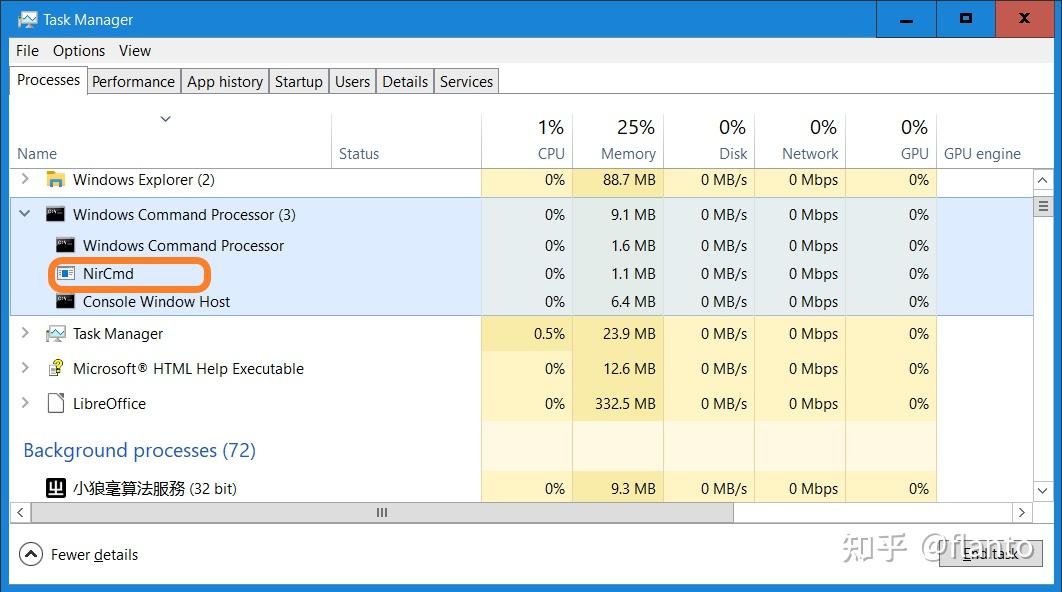Viewport: 1062px width, 592px height.
Task: Click the Task Manager process icon
Action: pyautogui.click(x=54, y=333)
